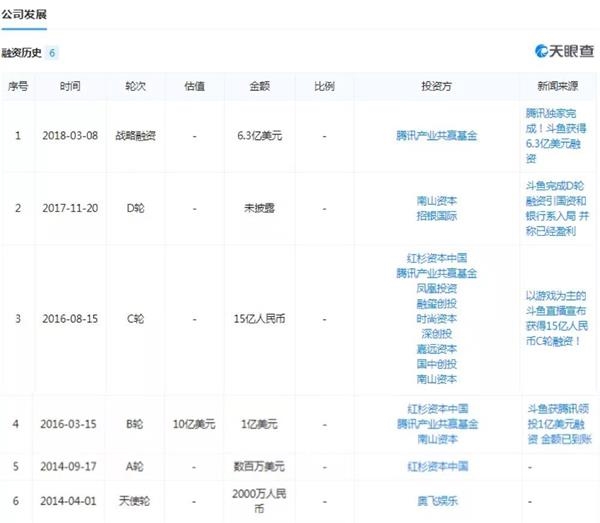
Task: Open 红杉资本中国 in the A轮 row
Action: [x=437, y=466]
